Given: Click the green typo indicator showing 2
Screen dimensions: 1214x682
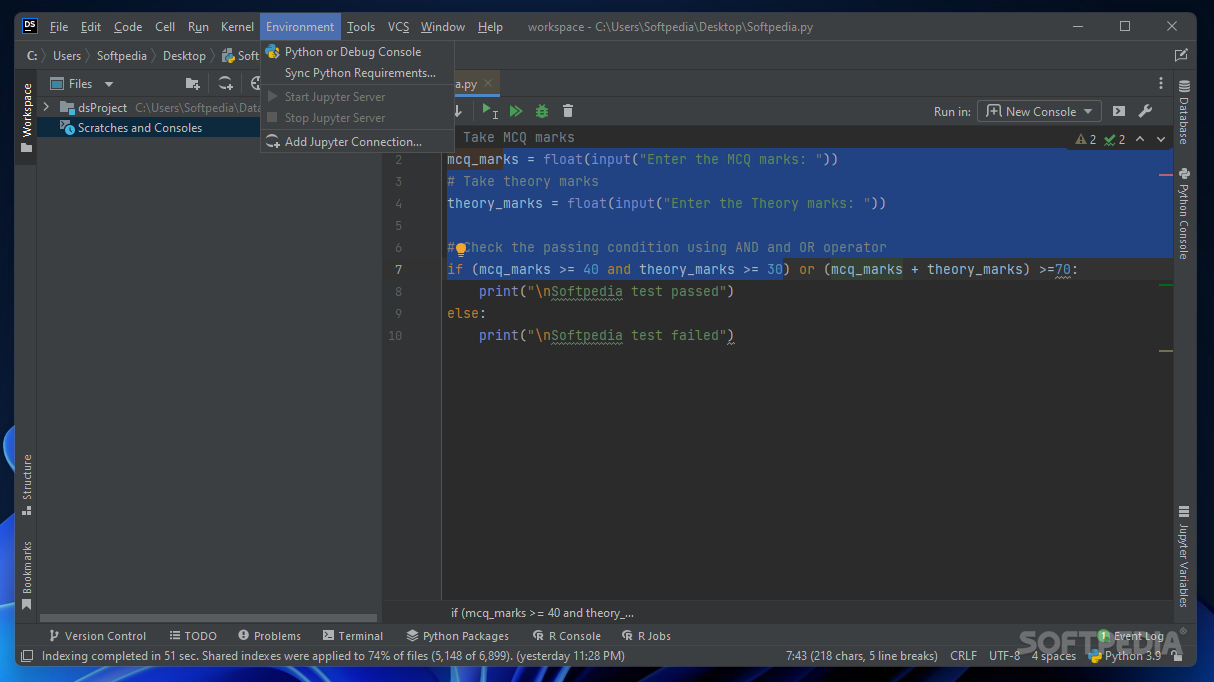Looking at the screenshot, I should (x=1115, y=140).
